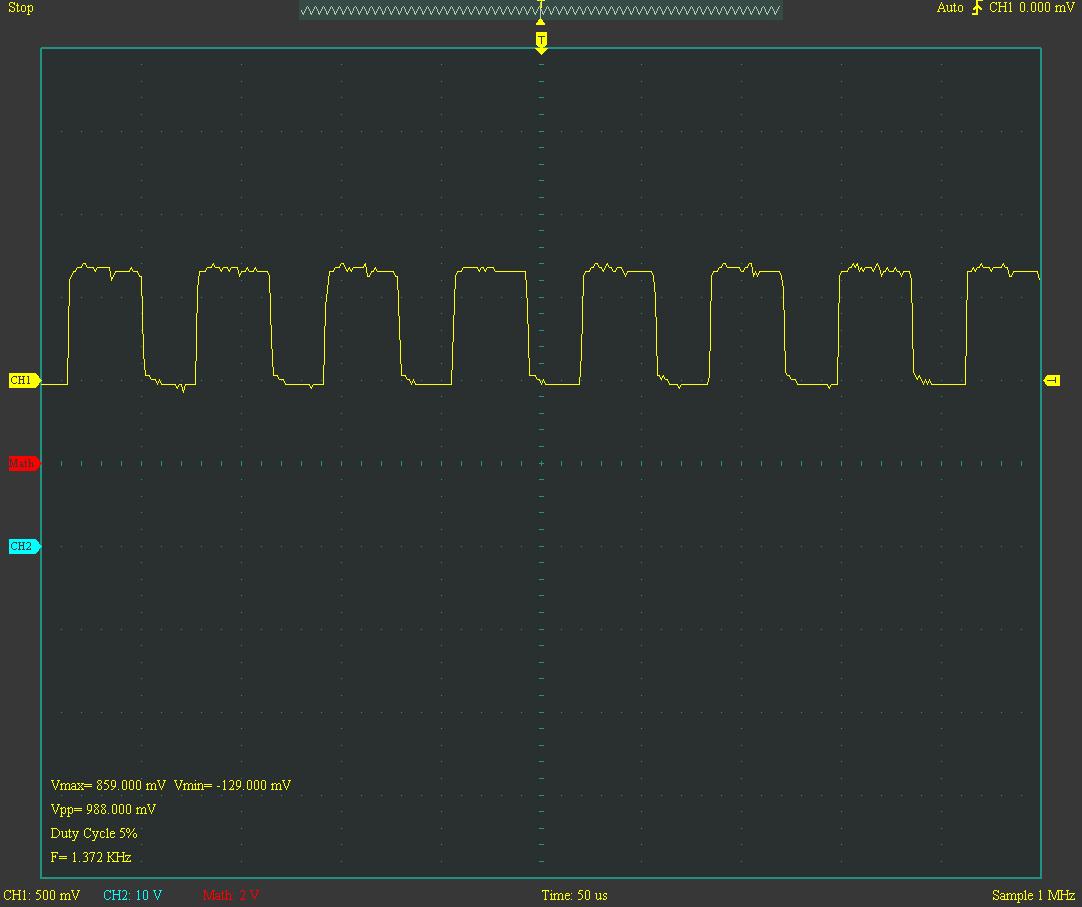The width and height of the screenshot is (1082, 907).
Task: Click the Time: 50 us timebase readout
Action: click(574, 895)
